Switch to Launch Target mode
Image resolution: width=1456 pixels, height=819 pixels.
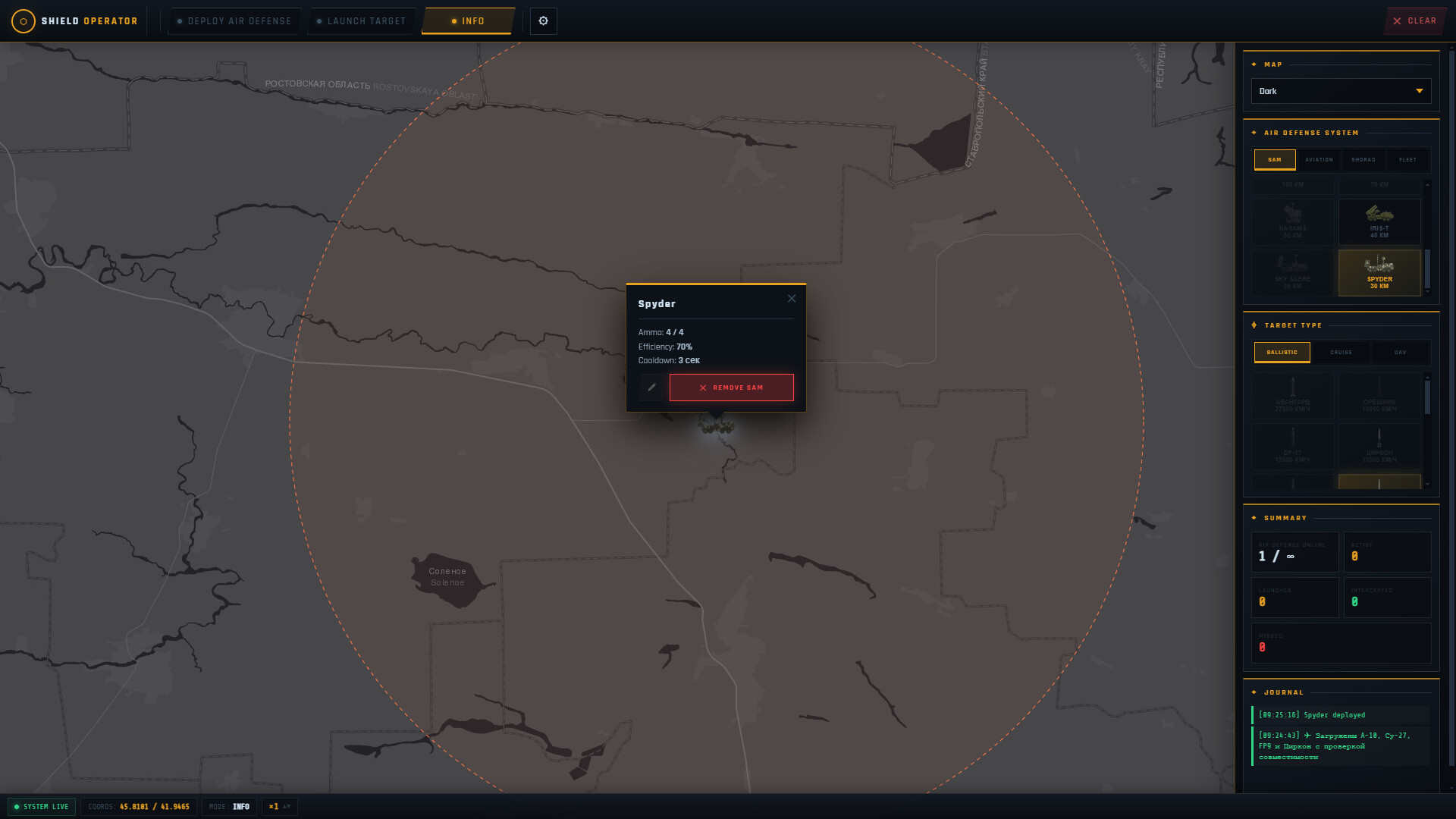361,21
